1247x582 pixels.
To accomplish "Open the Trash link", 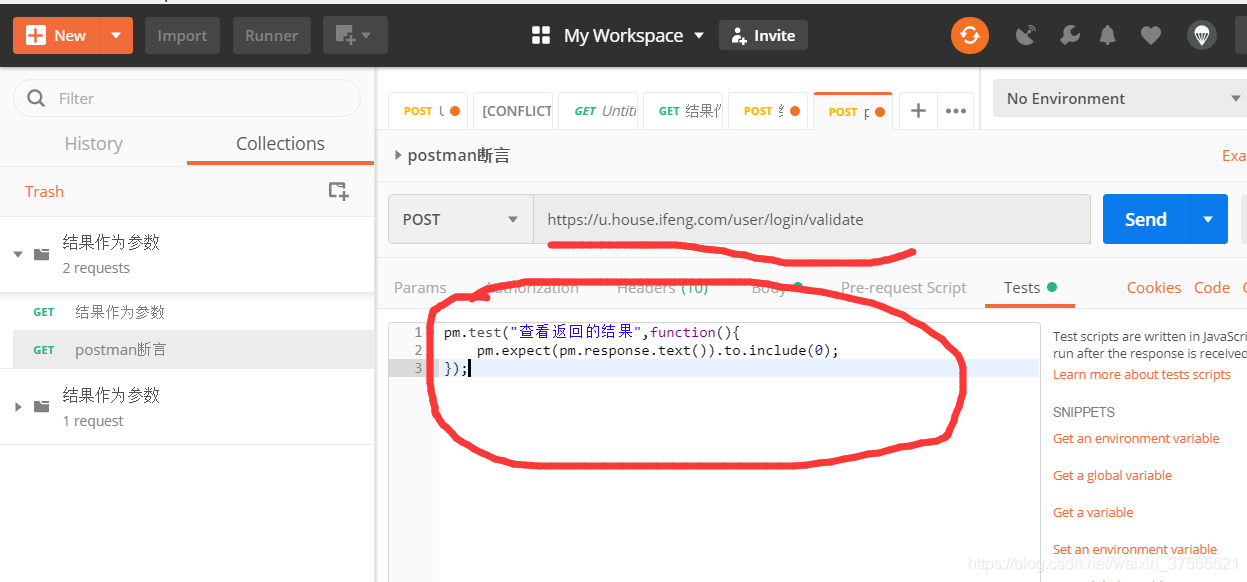I will coord(44,192).
